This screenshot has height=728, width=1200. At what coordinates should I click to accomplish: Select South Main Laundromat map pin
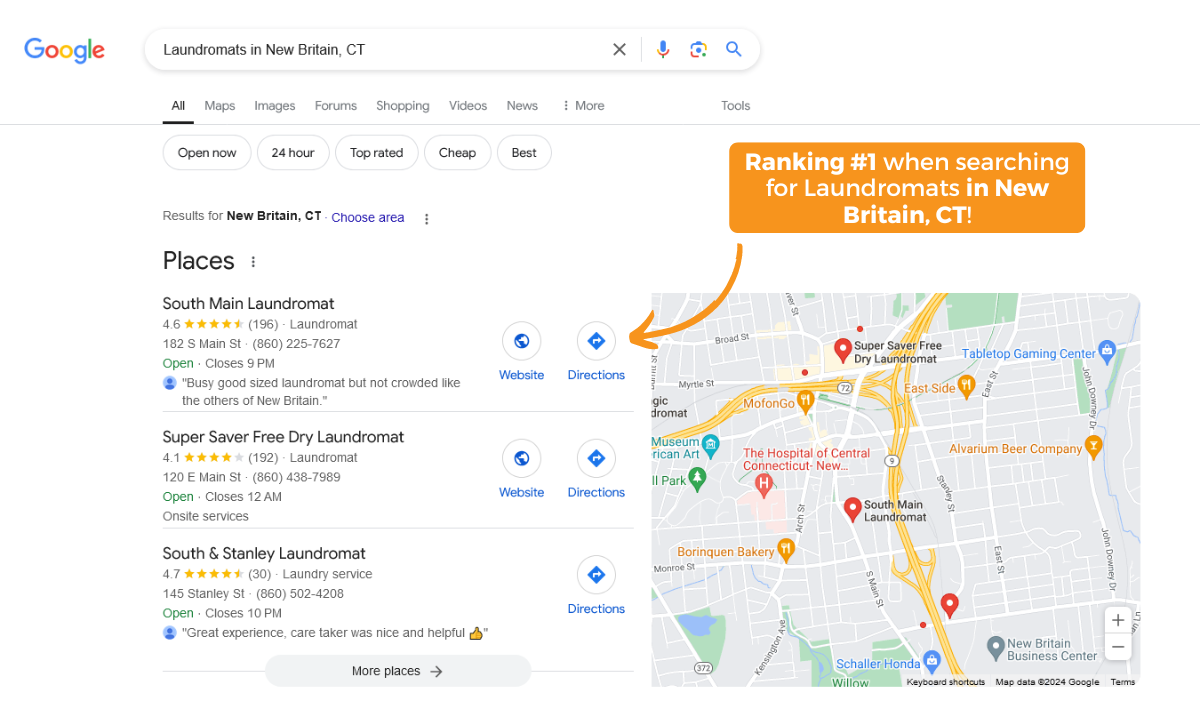point(852,509)
